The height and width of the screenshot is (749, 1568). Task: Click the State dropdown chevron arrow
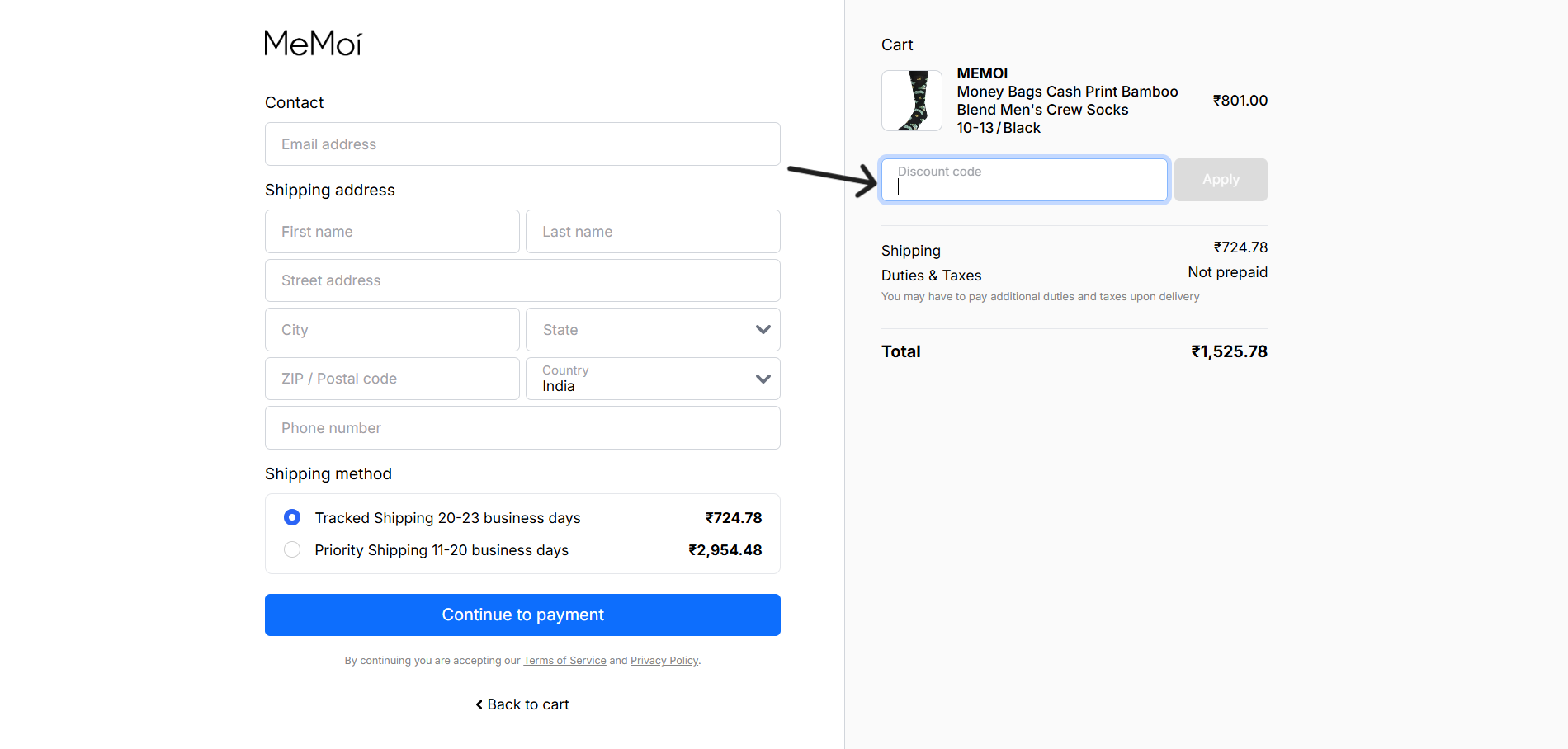[x=763, y=330]
